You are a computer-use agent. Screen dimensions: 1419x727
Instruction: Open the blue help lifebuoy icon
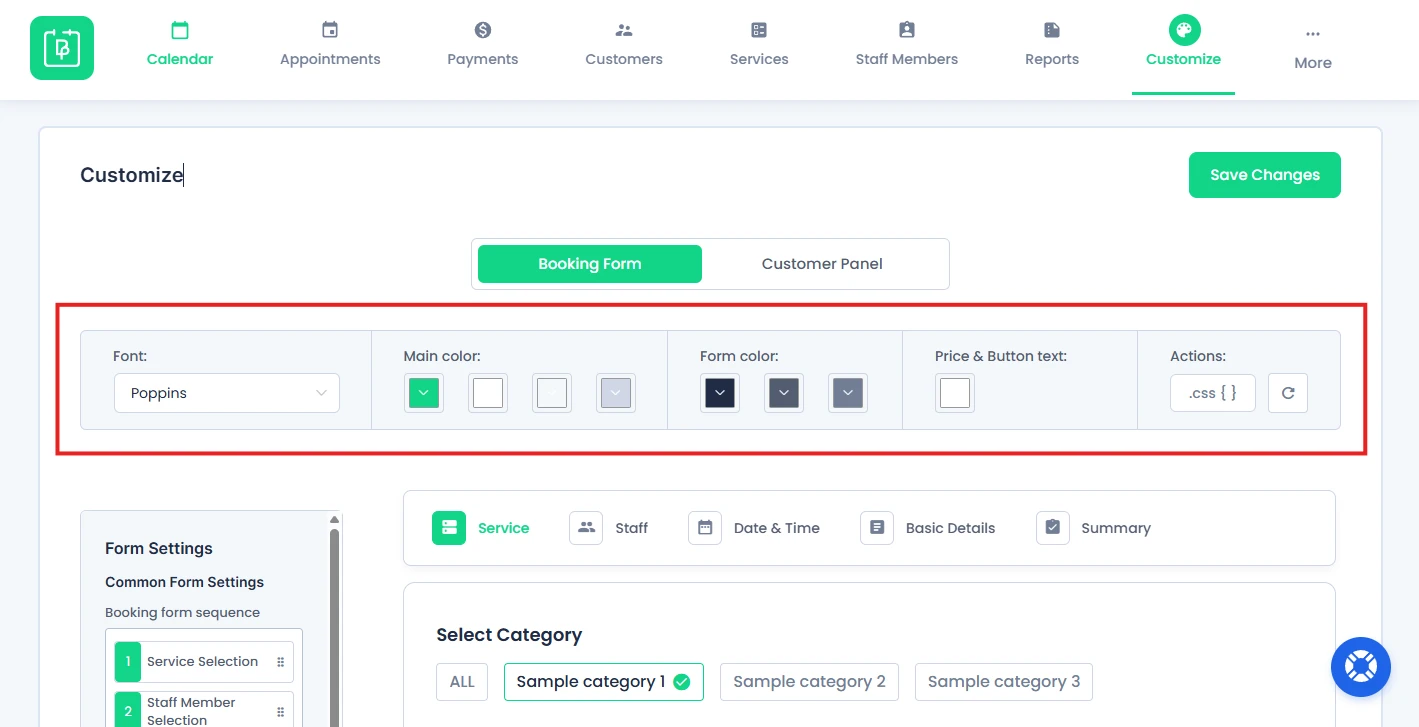point(1361,667)
